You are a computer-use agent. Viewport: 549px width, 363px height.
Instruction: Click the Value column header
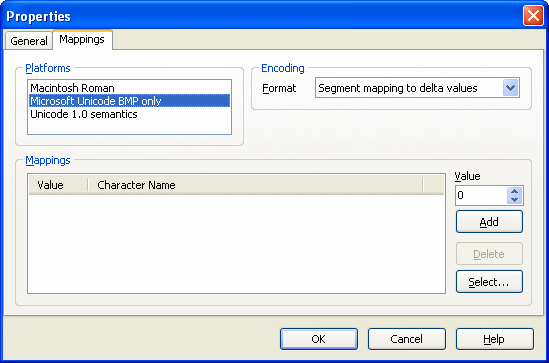pos(58,184)
